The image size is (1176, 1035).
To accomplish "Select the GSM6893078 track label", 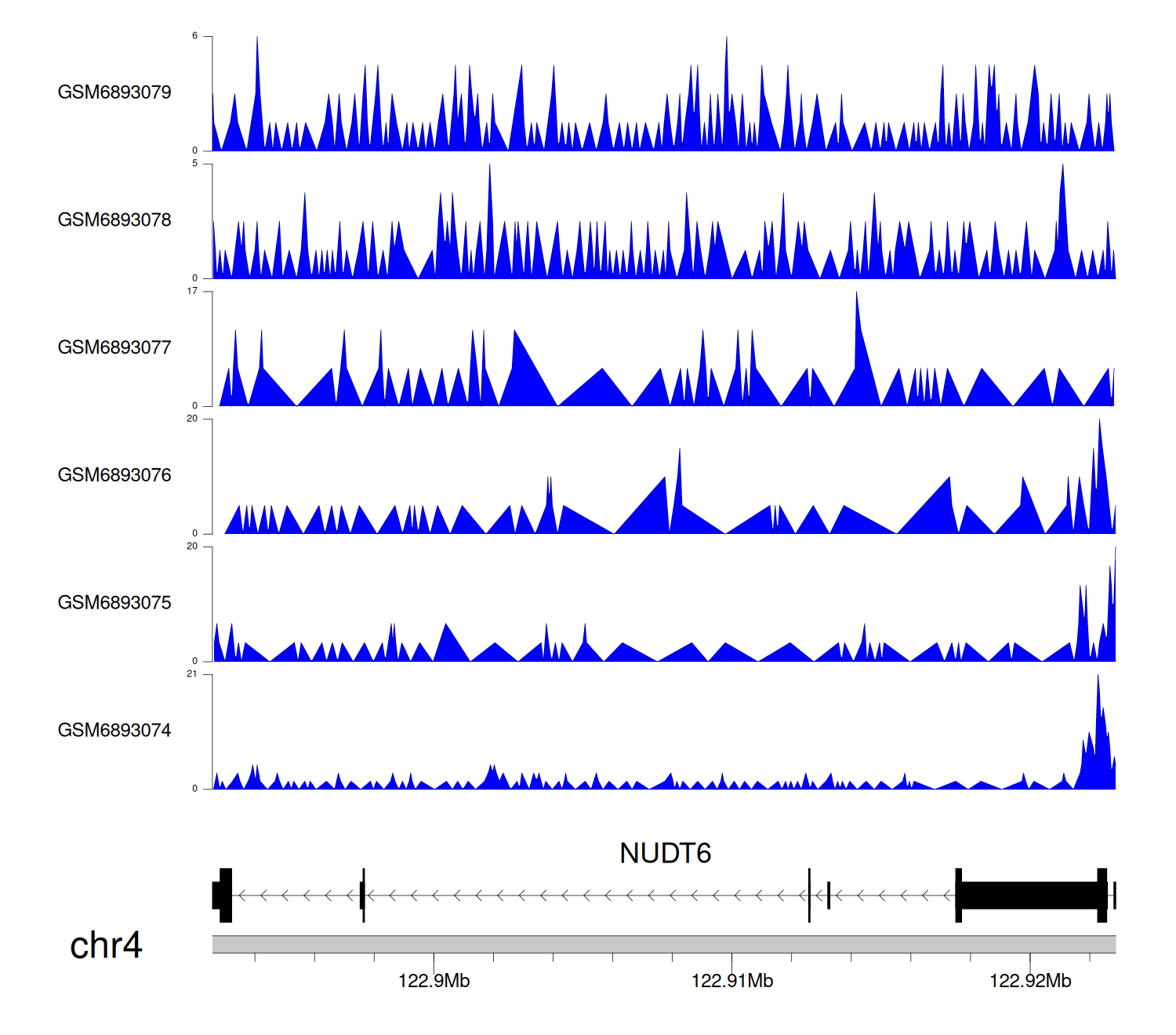I will point(114,220).
